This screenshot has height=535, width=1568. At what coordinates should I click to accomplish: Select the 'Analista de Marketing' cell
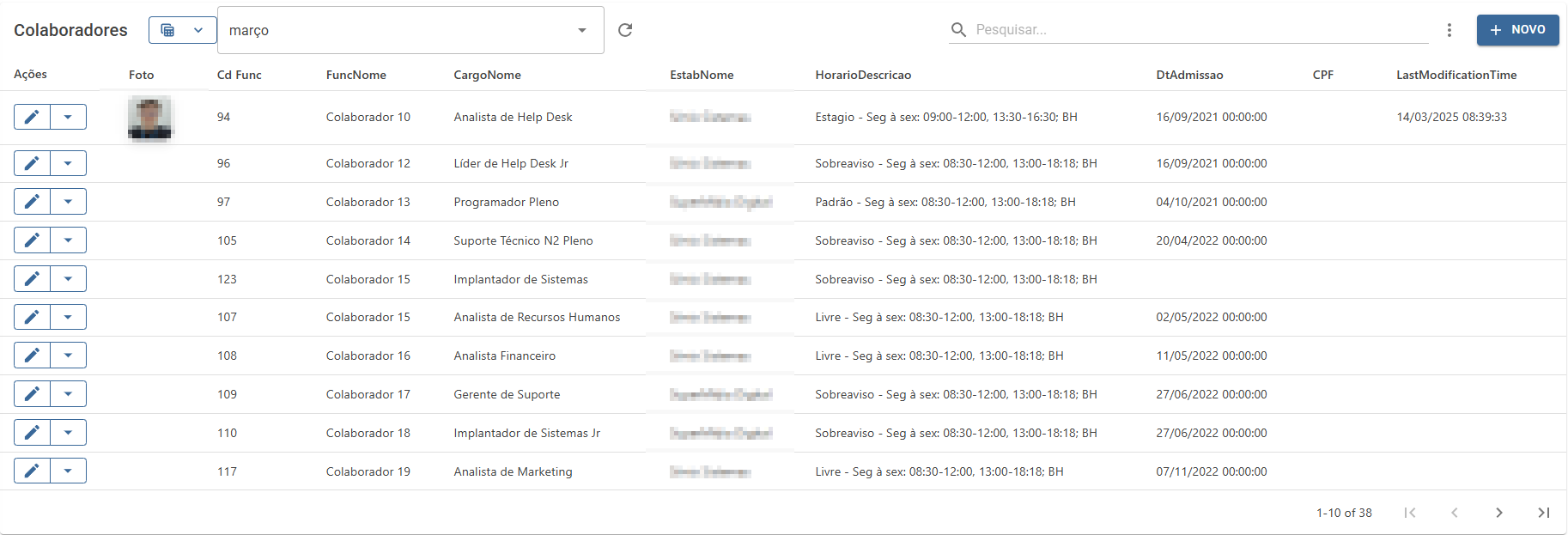(513, 471)
